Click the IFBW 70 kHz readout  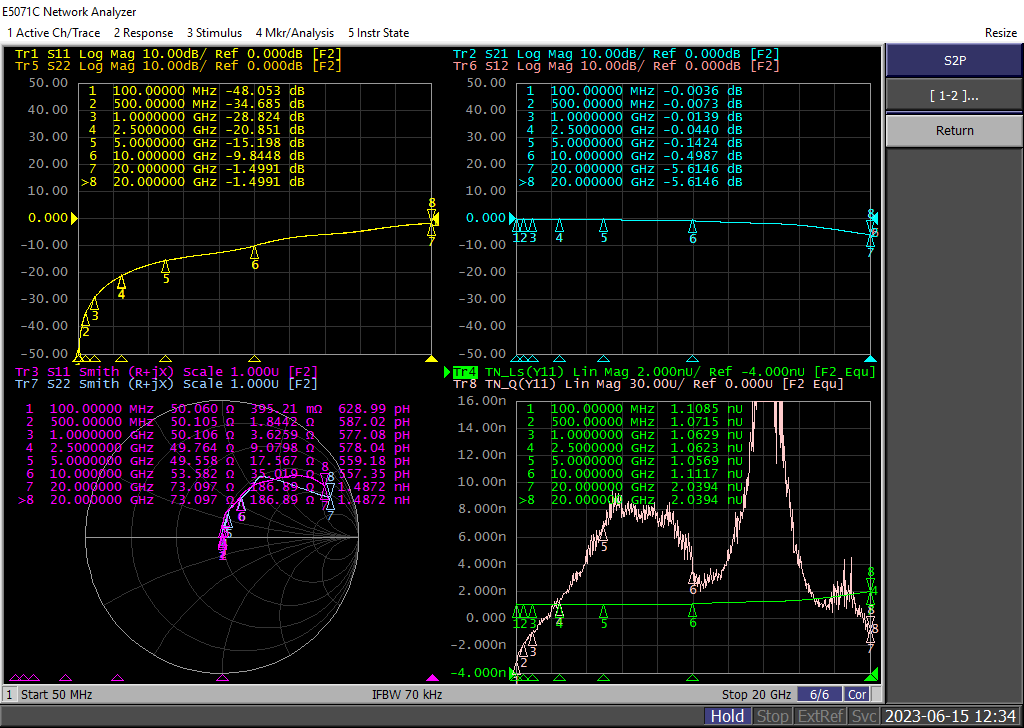407,694
